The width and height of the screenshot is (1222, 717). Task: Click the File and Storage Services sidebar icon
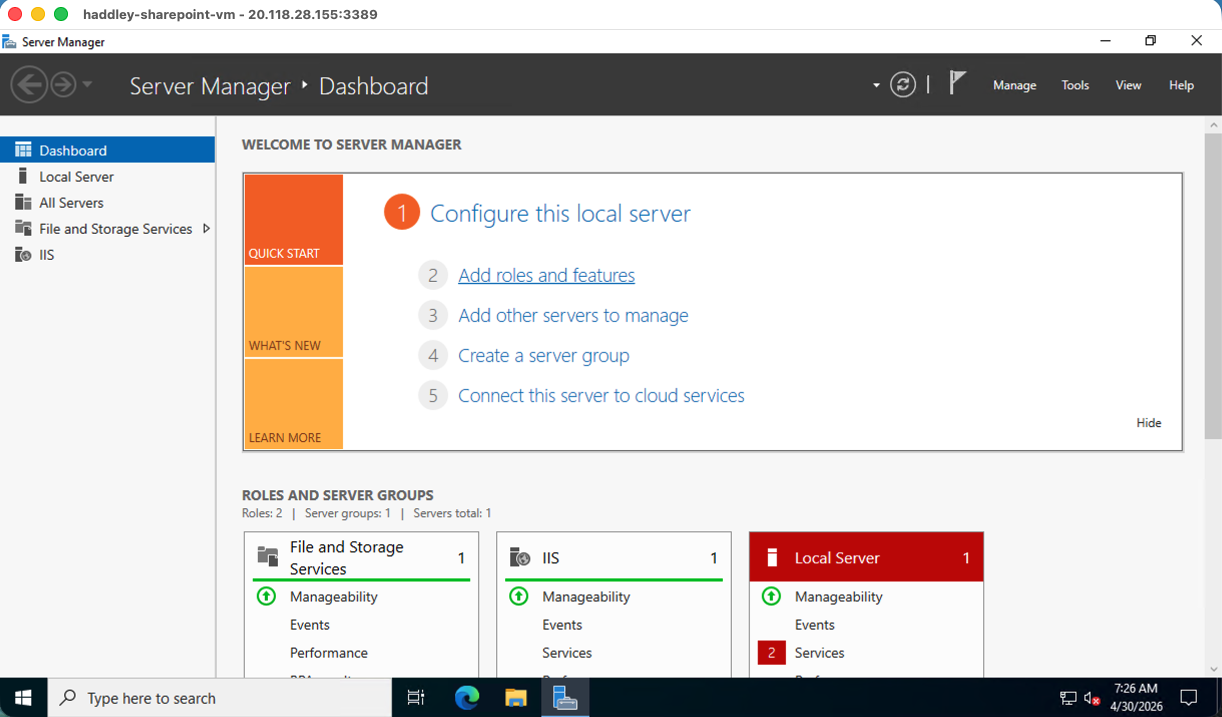pyautogui.click(x=23, y=228)
